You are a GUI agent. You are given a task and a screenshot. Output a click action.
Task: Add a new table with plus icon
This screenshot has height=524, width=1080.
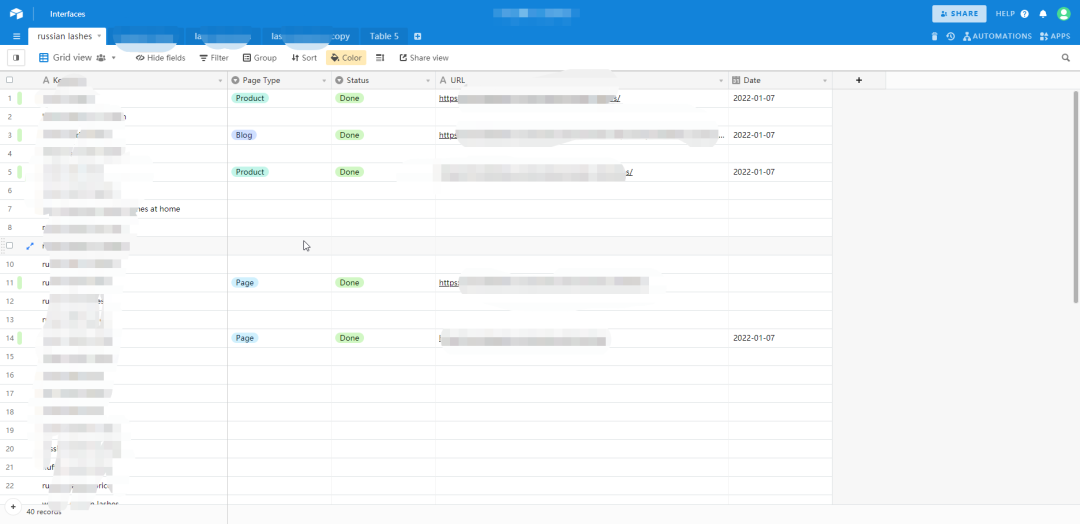pyautogui.click(x=417, y=36)
